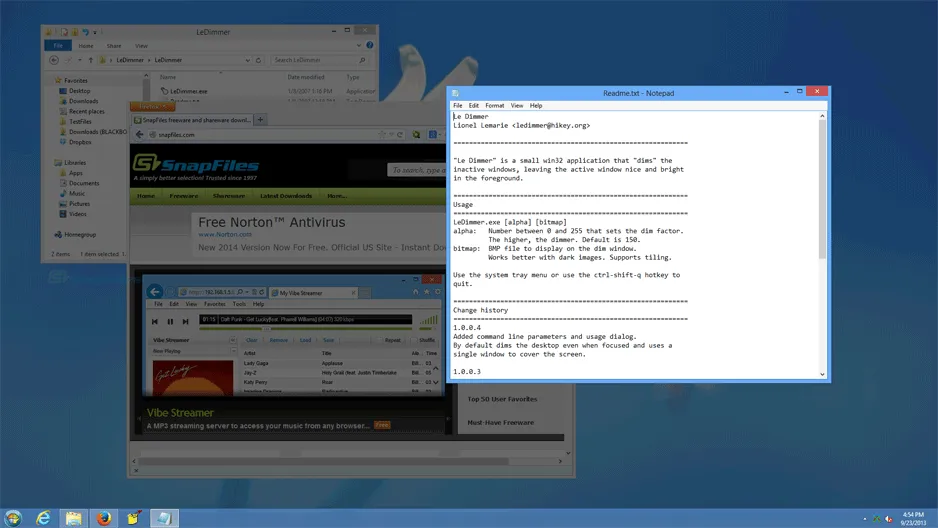Open File Explorer from the taskbar
Viewport: 938px width, 528px height.
point(74,518)
